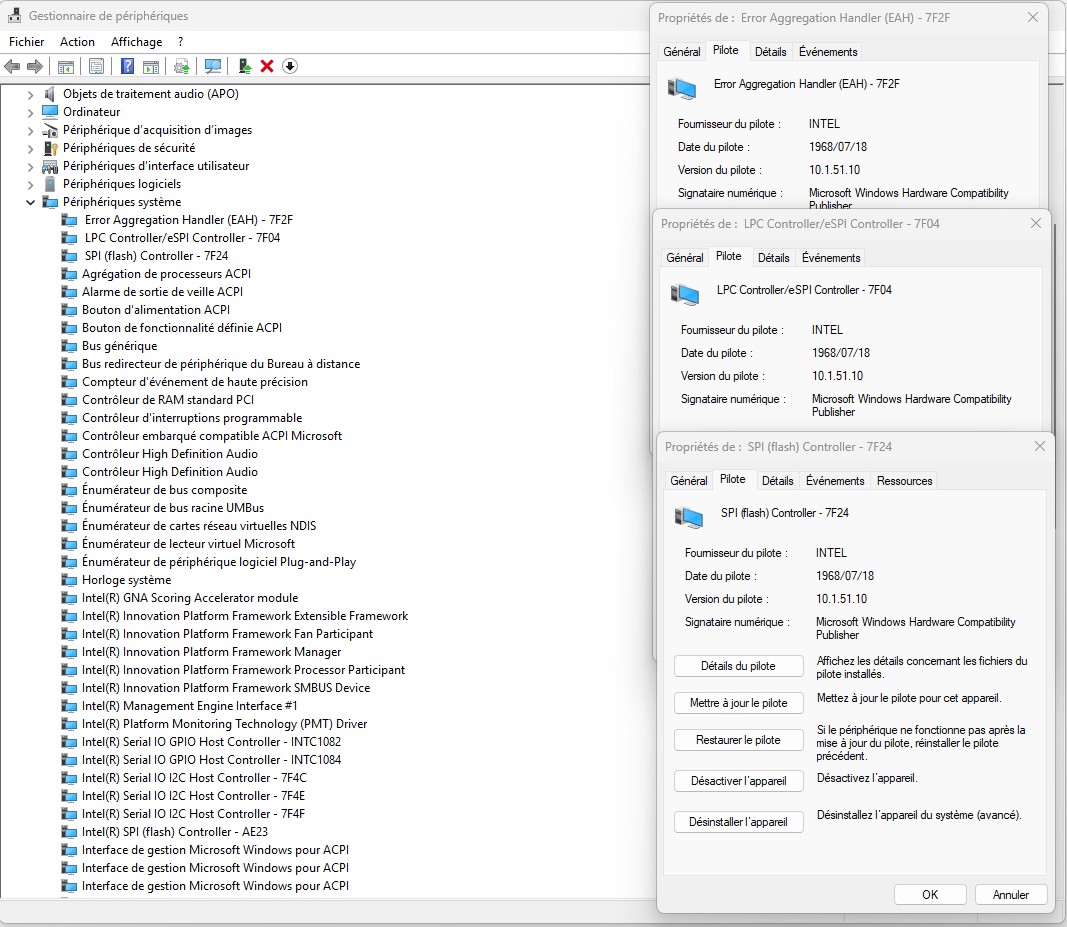Viewport: 1067px width, 927px height.
Task: Expand the Ordinateur category
Action: [x=30, y=112]
